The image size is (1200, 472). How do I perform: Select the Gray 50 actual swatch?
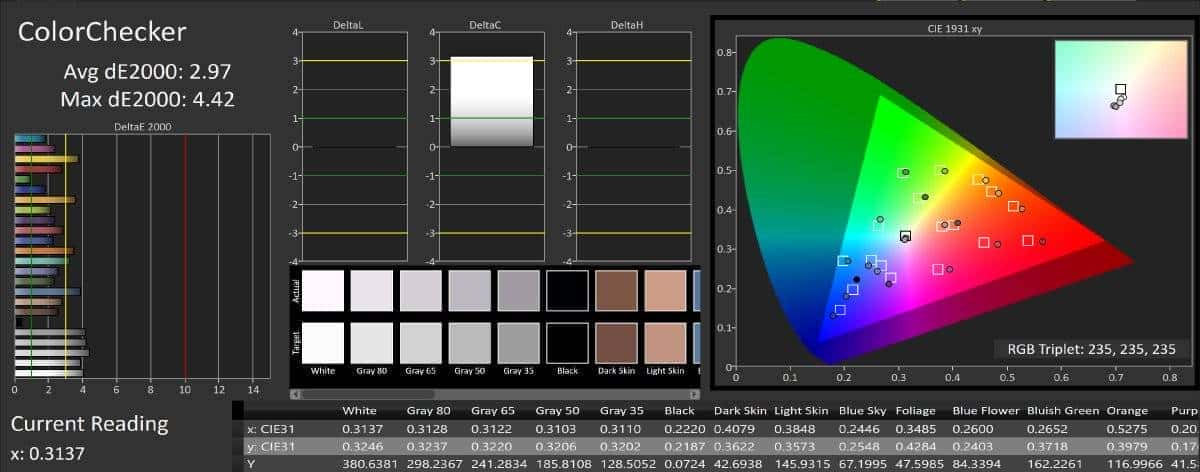[469, 291]
